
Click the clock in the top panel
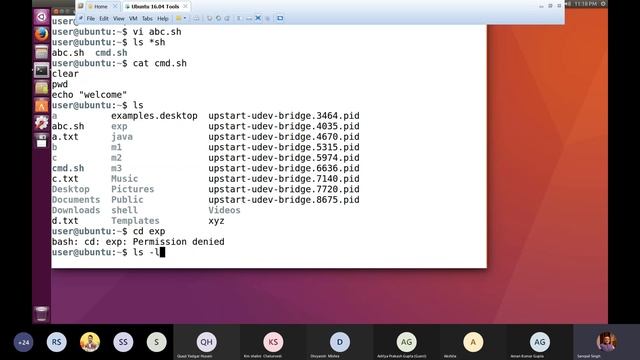(x=586, y=4)
